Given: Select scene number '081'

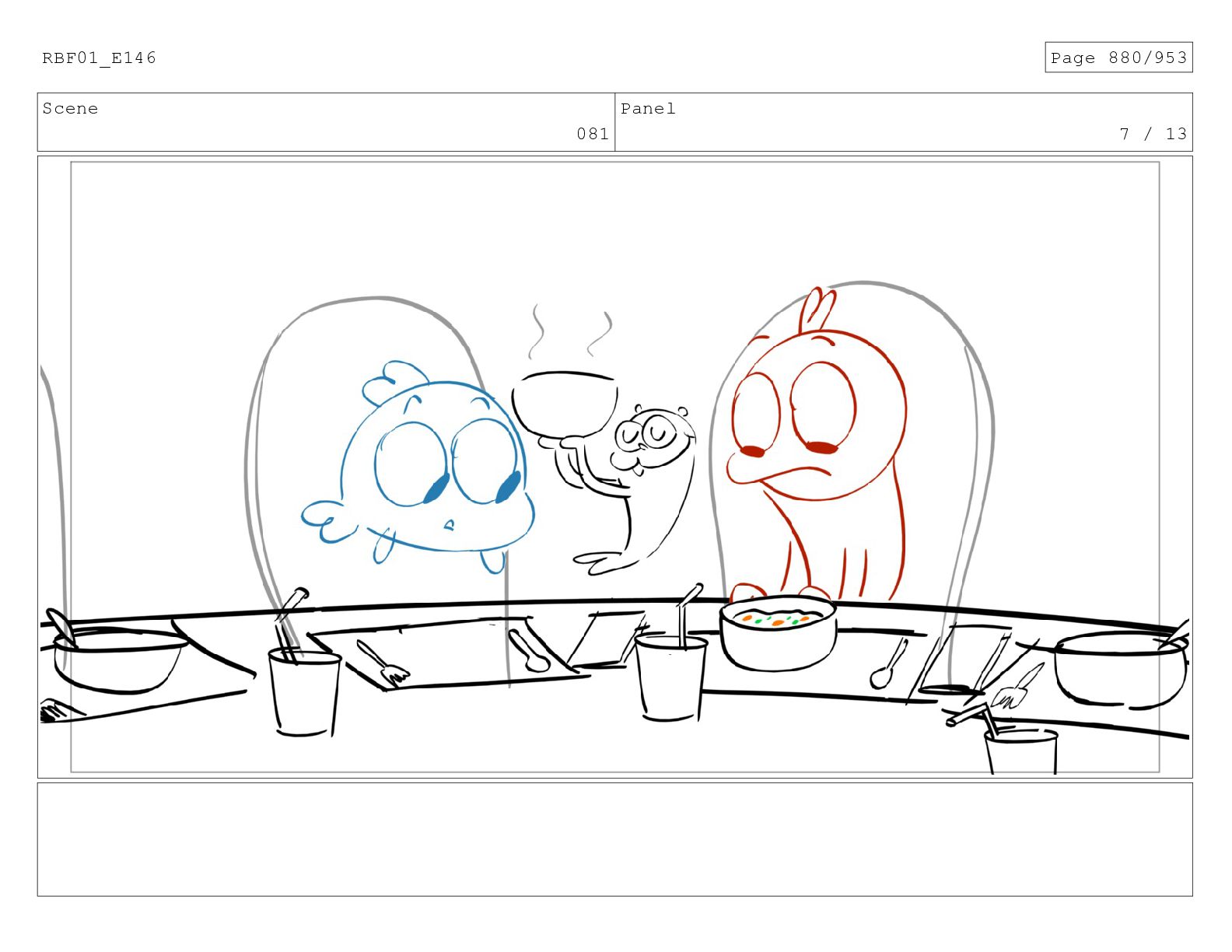Looking at the screenshot, I should click(593, 134).
